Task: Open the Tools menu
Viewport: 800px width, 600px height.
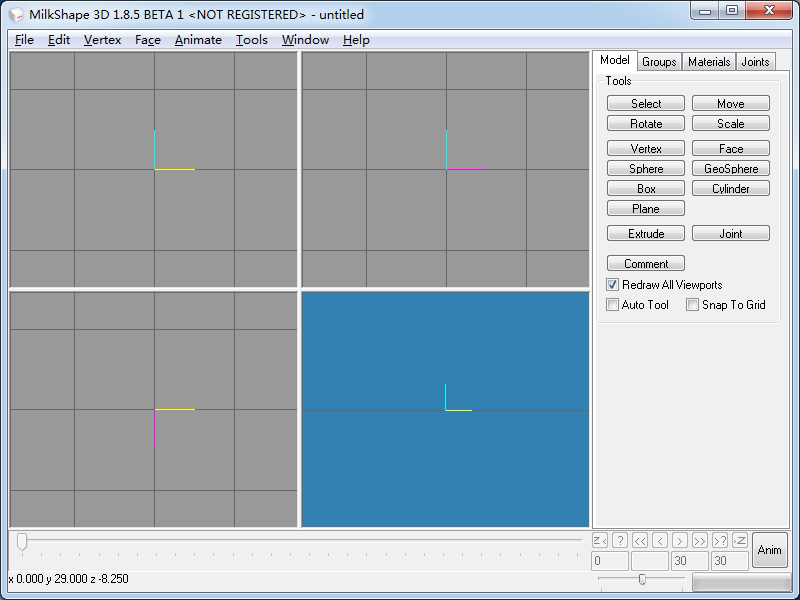Action: point(252,40)
